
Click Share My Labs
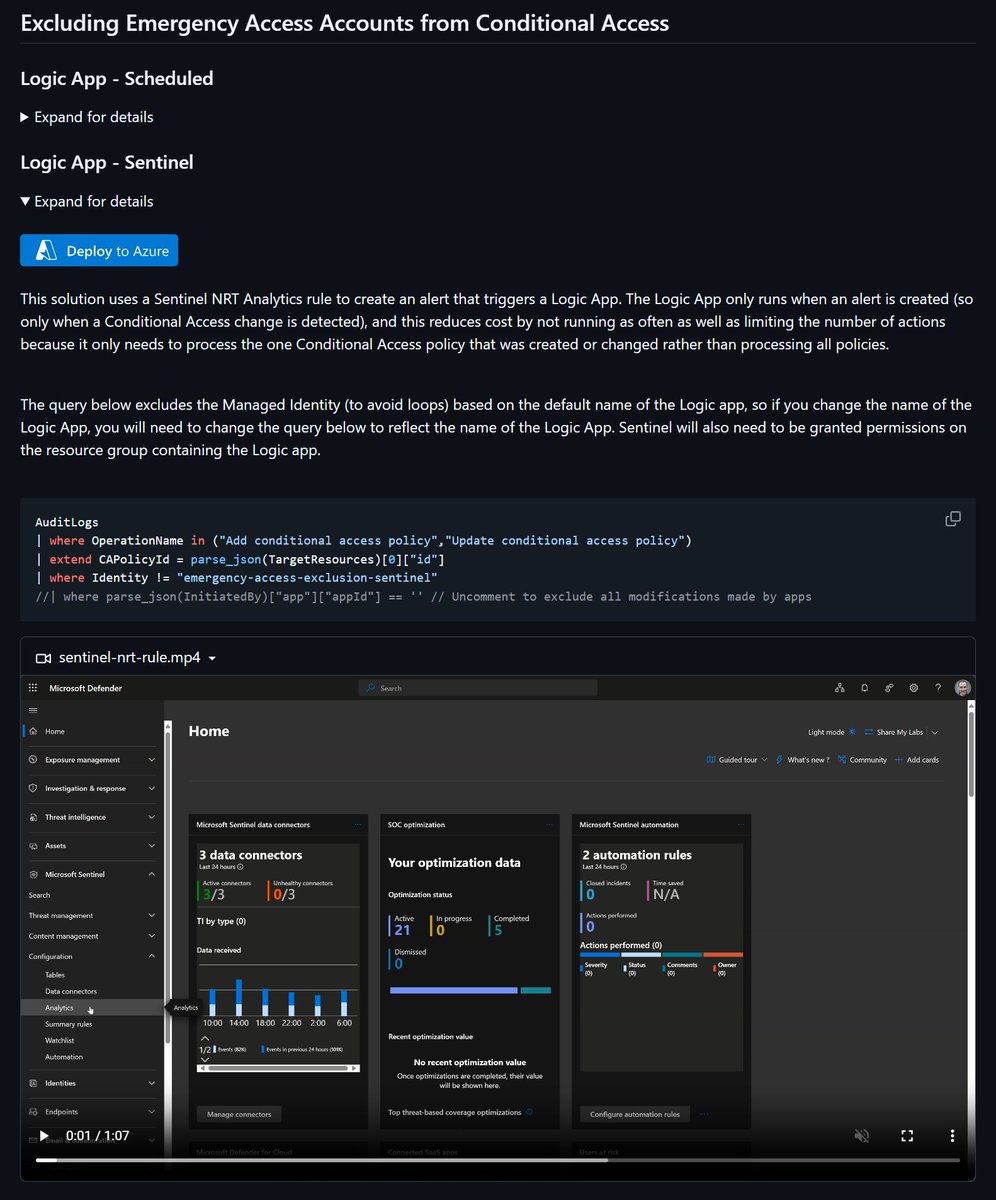coord(894,732)
